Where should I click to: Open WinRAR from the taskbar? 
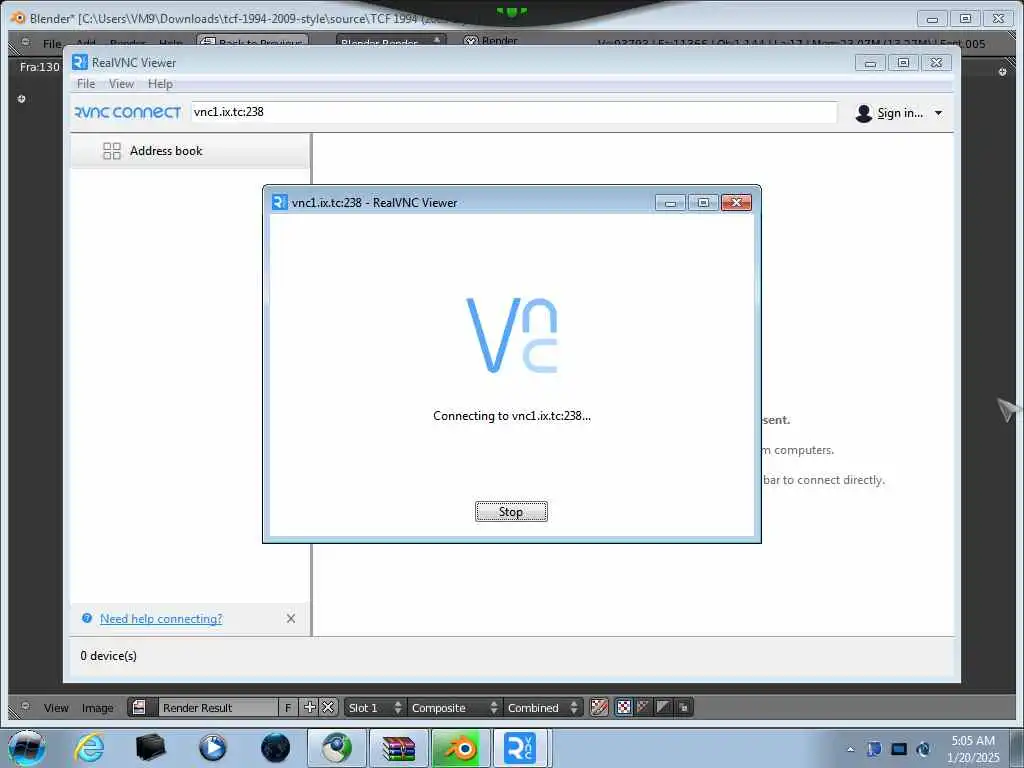click(398, 748)
